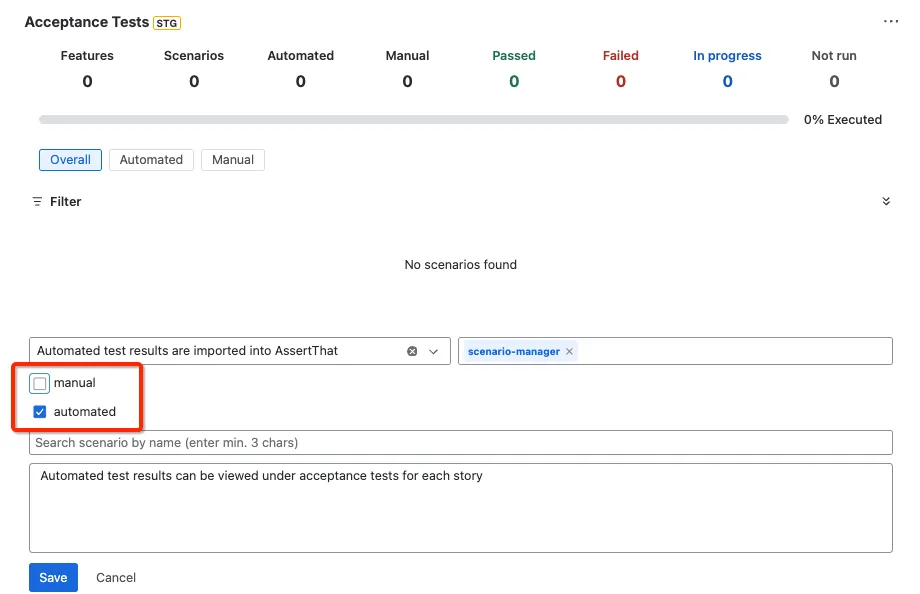The width and height of the screenshot is (920, 594).
Task: Remove the scenario-manager tag
Action: (569, 352)
